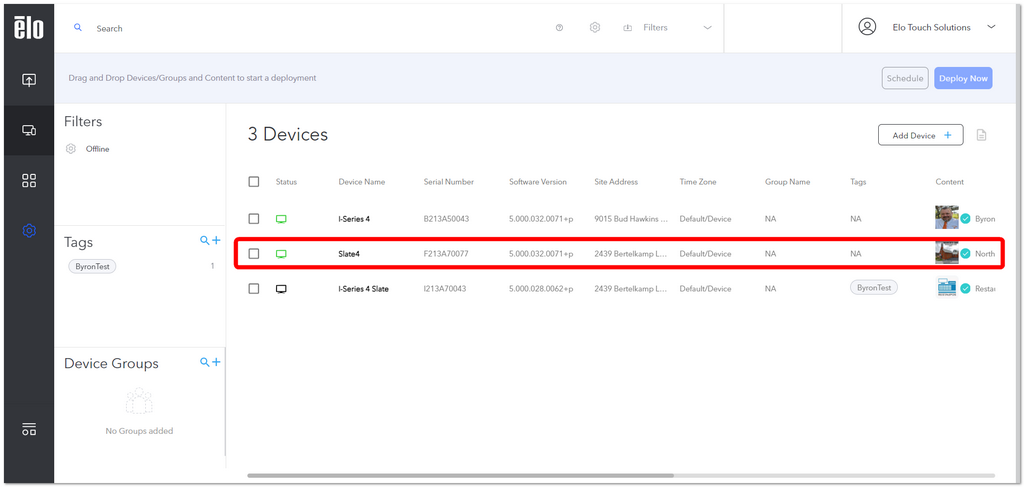The width and height of the screenshot is (1024, 487).
Task: Sort by Device Name column header
Action: (362, 182)
